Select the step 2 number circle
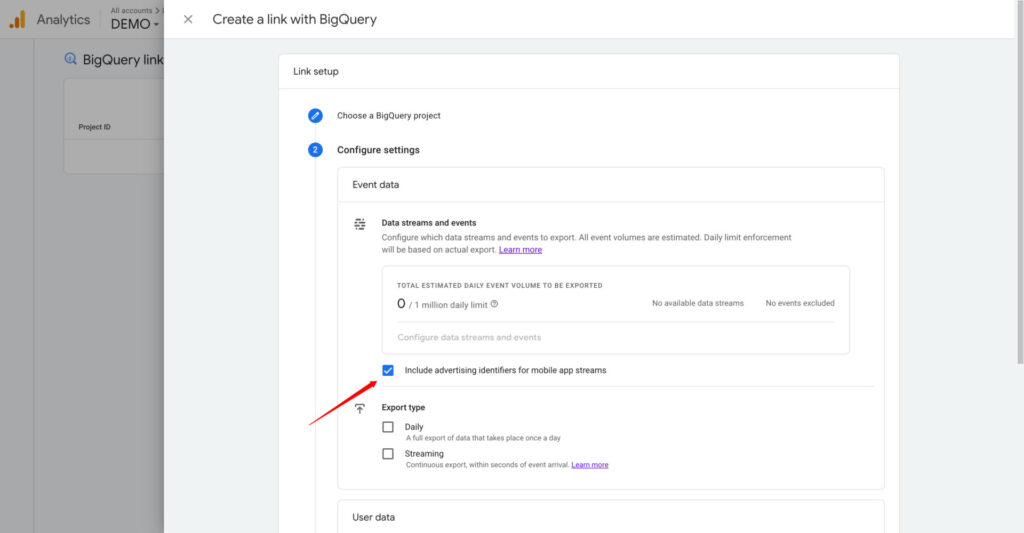The image size is (1024, 533). tap(315, 150)
